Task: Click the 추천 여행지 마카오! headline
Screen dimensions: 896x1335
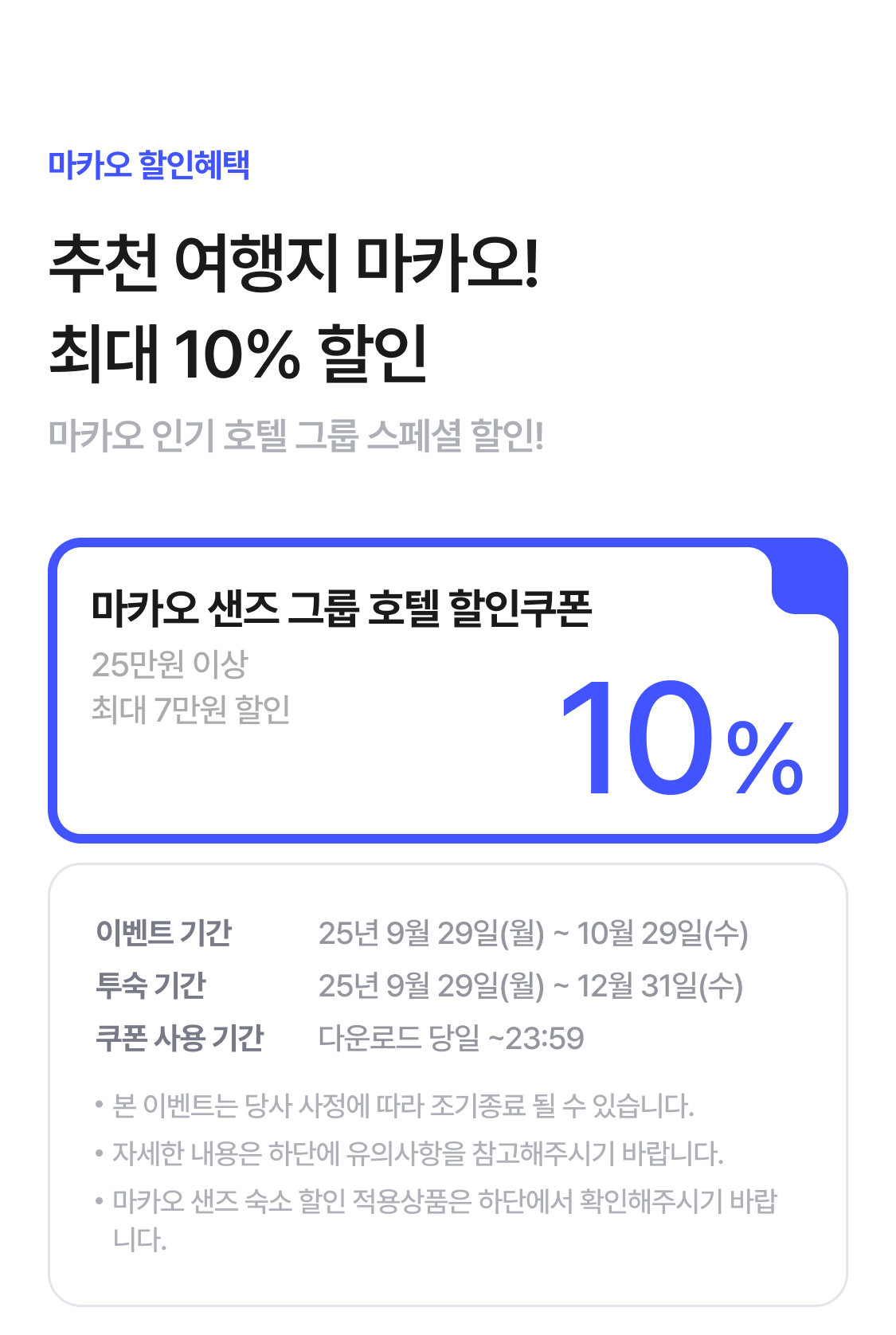Action: click(x=295, y=262)
